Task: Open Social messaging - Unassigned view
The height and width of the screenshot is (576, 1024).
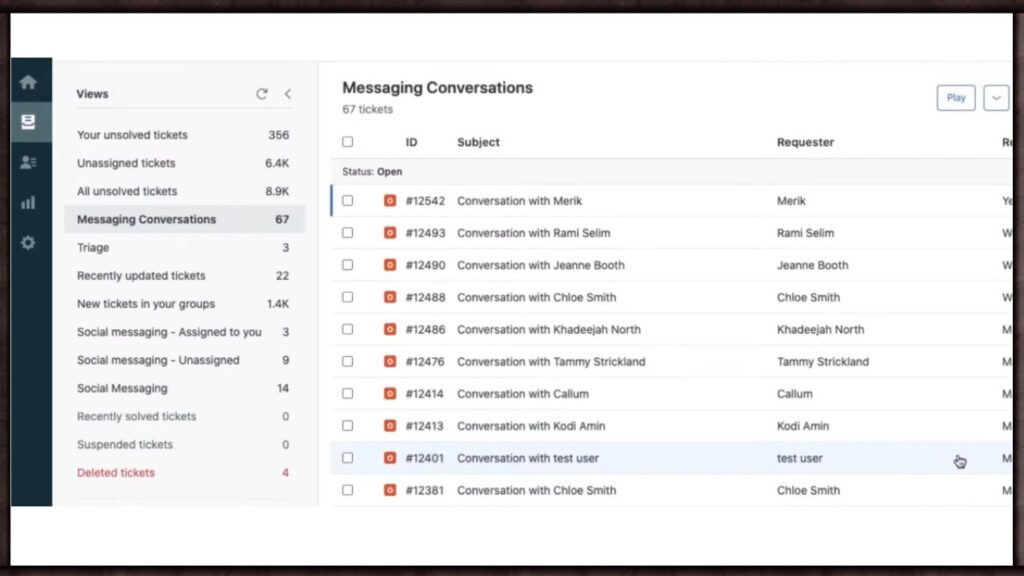Action: [x=184, y=360]
